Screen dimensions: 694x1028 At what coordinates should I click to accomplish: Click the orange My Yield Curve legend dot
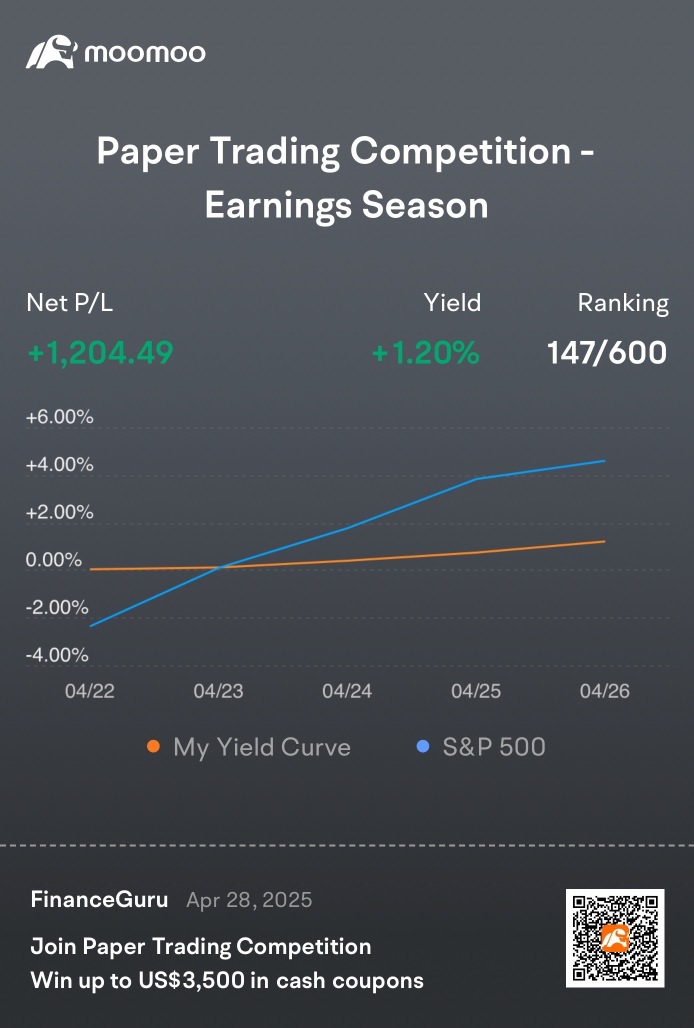tap(153, 746)
